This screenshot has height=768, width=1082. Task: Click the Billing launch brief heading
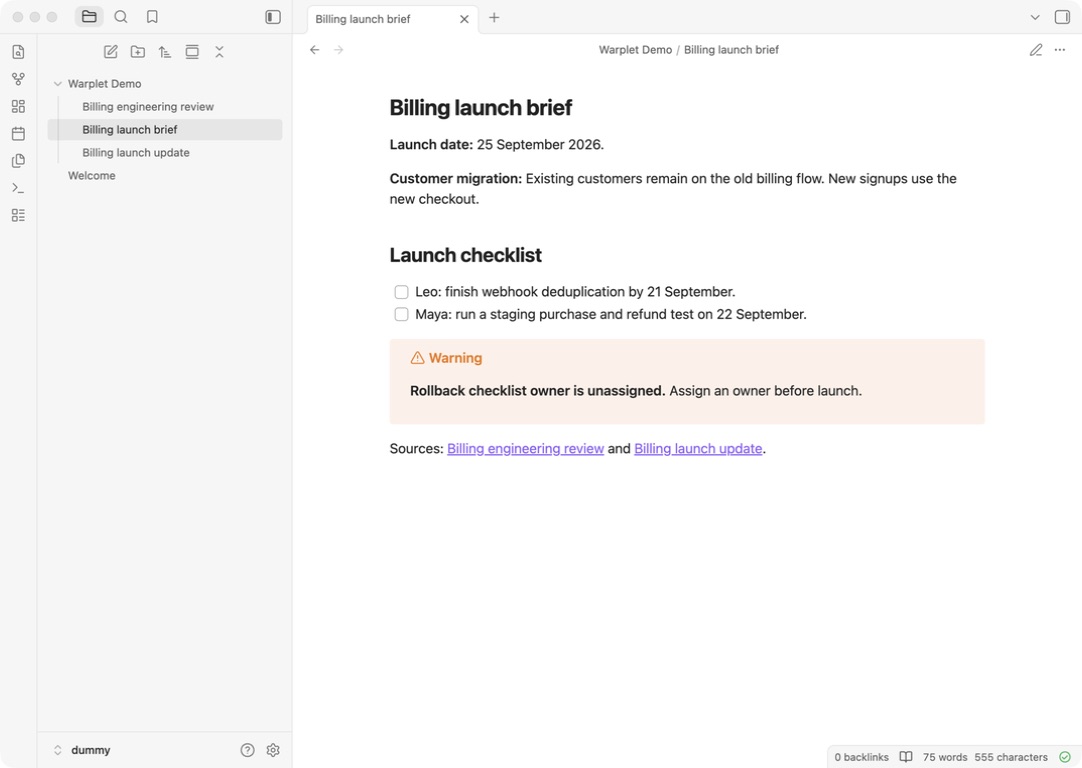click(481, 108)
